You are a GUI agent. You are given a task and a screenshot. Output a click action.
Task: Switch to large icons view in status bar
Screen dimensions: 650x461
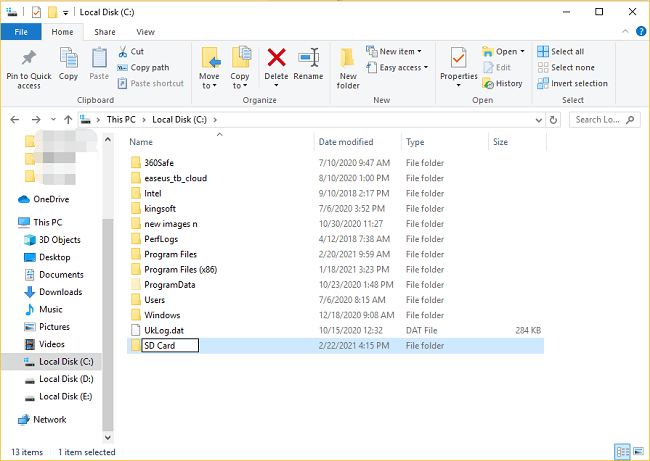point(639,451)
